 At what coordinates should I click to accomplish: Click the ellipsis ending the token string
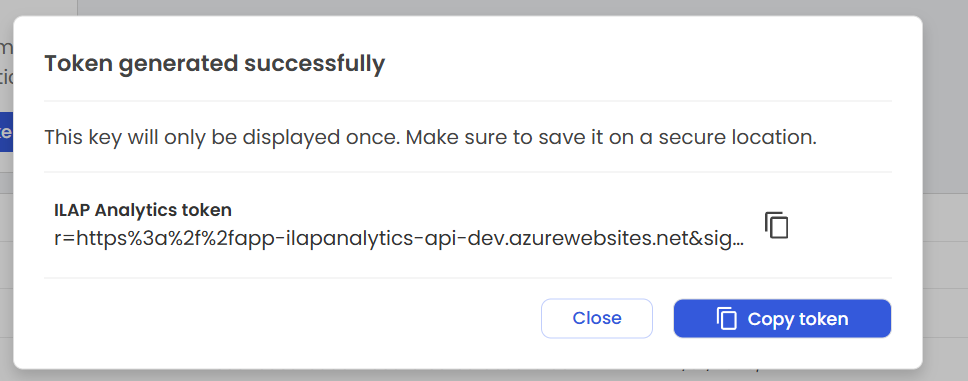pos(737,243)
